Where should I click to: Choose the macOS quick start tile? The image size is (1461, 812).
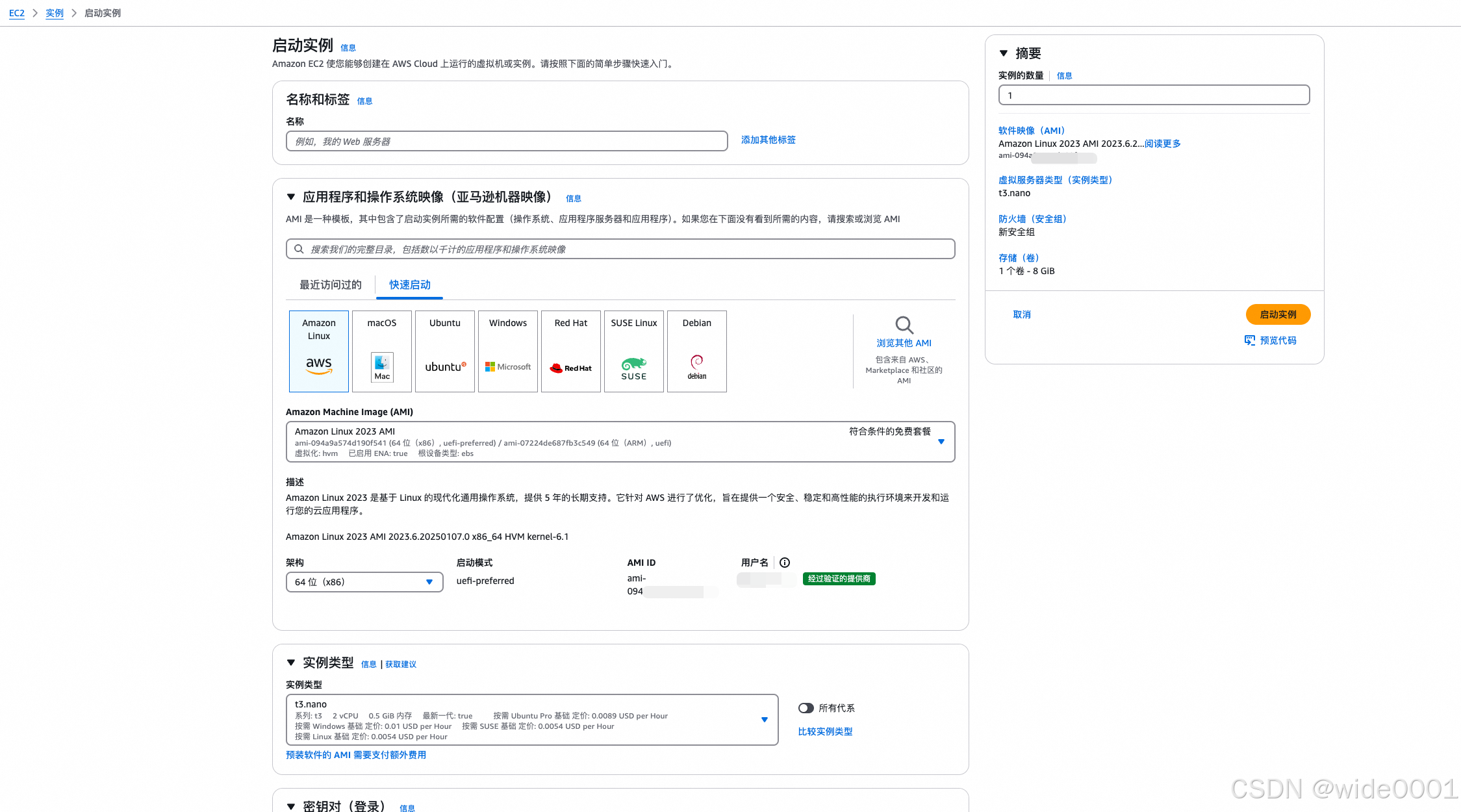click(x=381, y=351)
